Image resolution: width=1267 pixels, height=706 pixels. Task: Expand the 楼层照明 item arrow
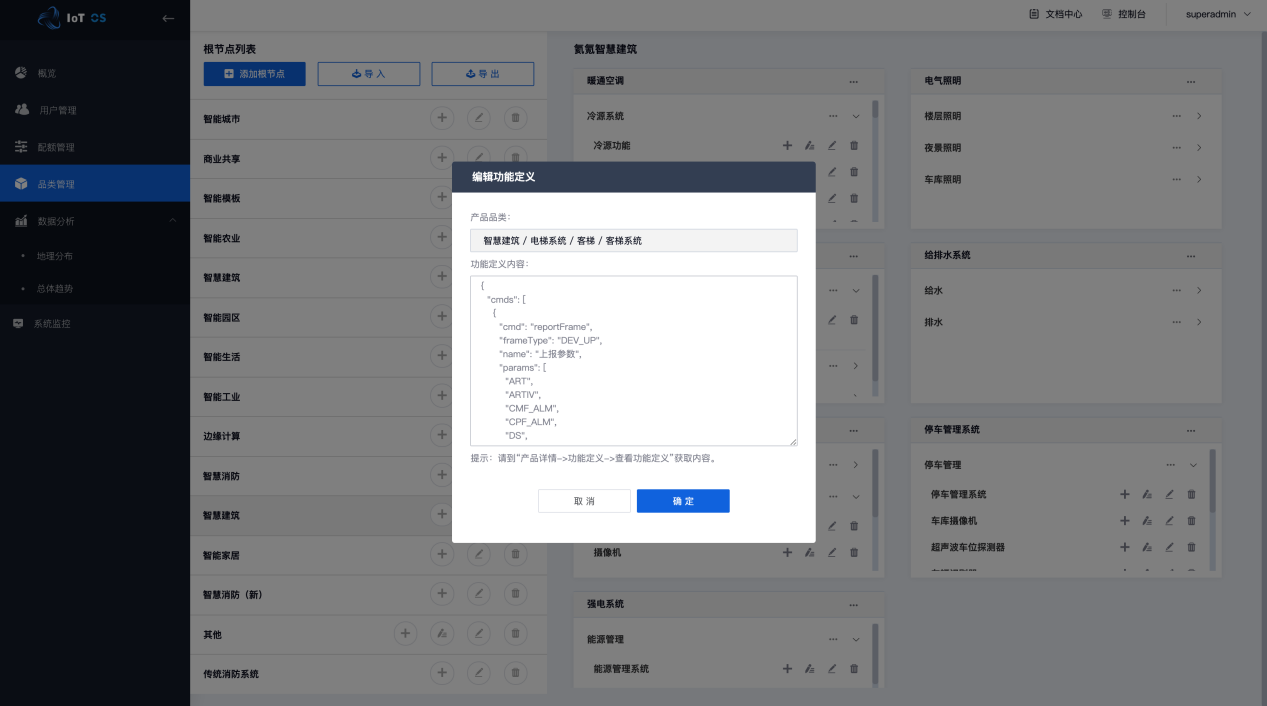(x=1199, y=116)
